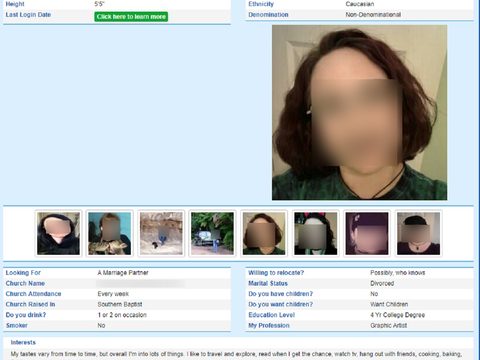The image size is (480, 360).
Task: Select the seventh thumbnail with the purple tint
Action: (x=367, y=233)
